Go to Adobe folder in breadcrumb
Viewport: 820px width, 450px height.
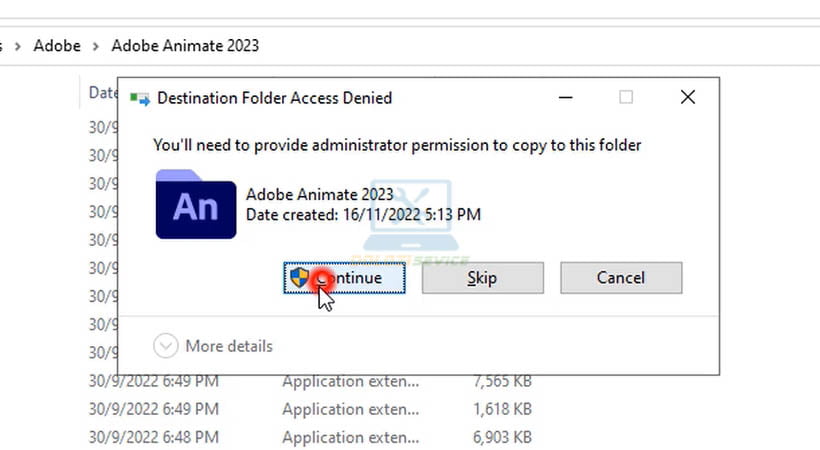pyautogui.click(x=57, y=45)
